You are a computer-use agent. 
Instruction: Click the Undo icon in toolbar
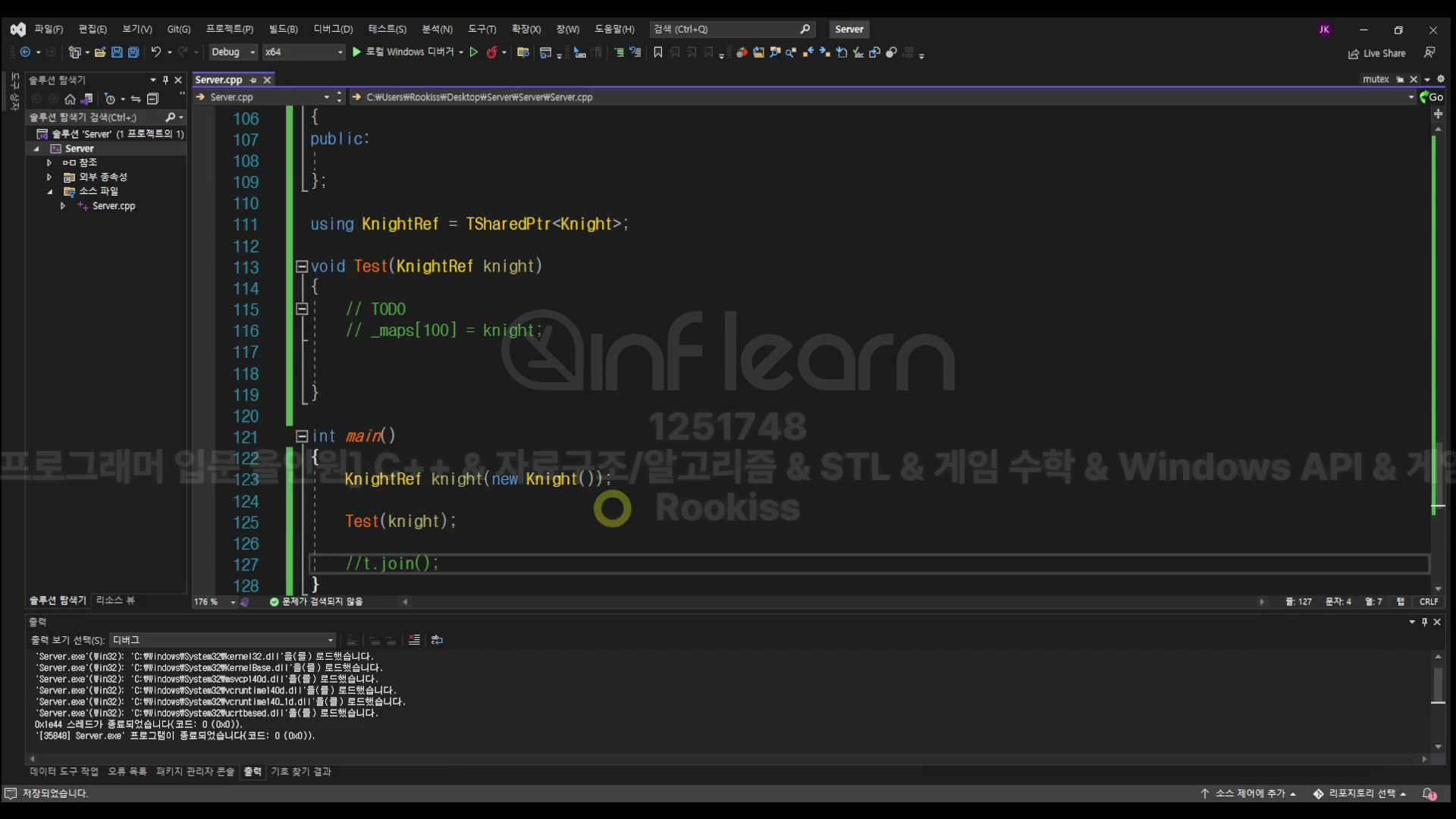(155, 52)
